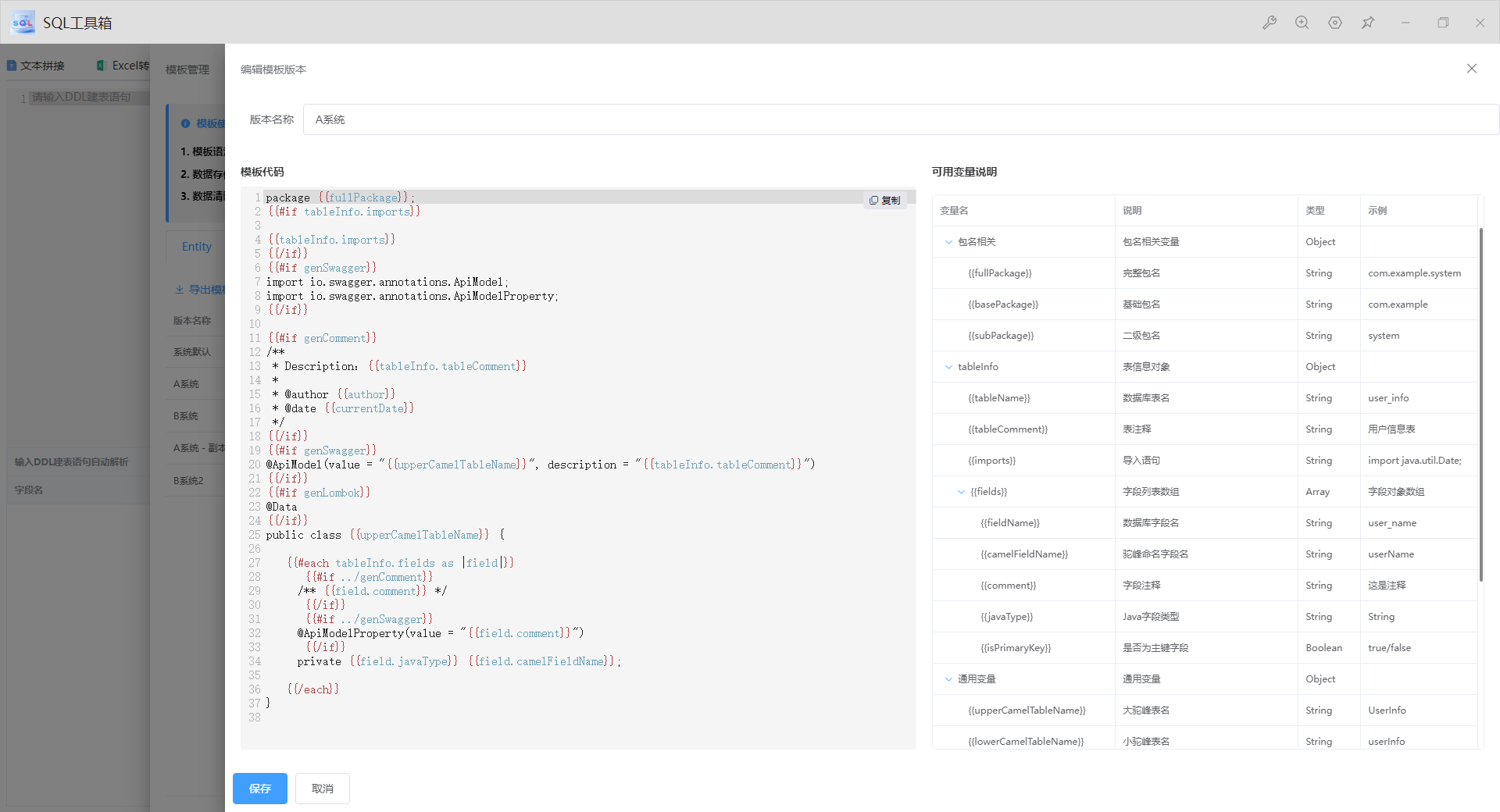
Task: Collapse the 通用变量 group
Action: pyautogui.click(x=948, y=679)
